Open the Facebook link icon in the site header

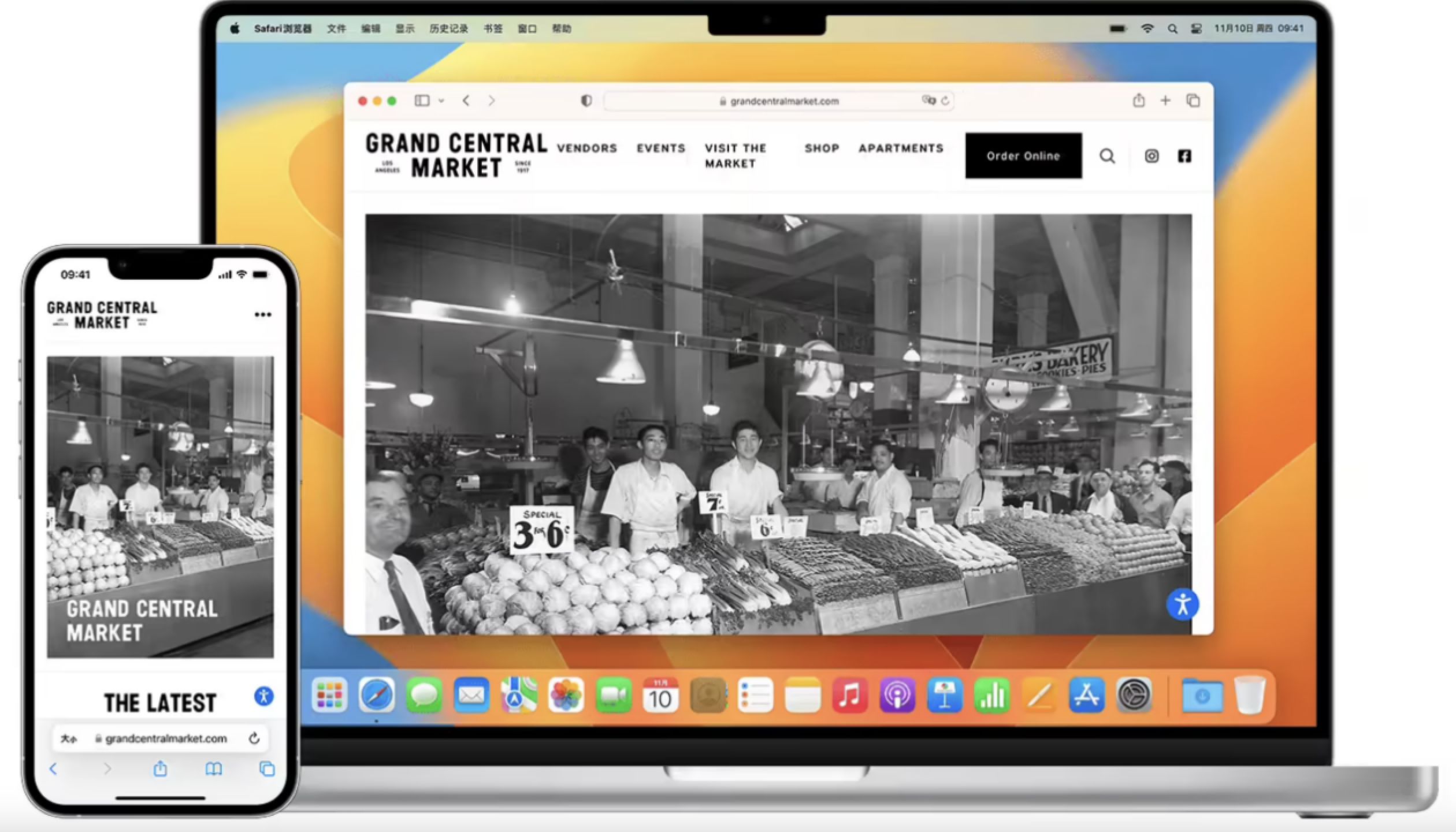pyautogui.click(x=1184, y=156)
